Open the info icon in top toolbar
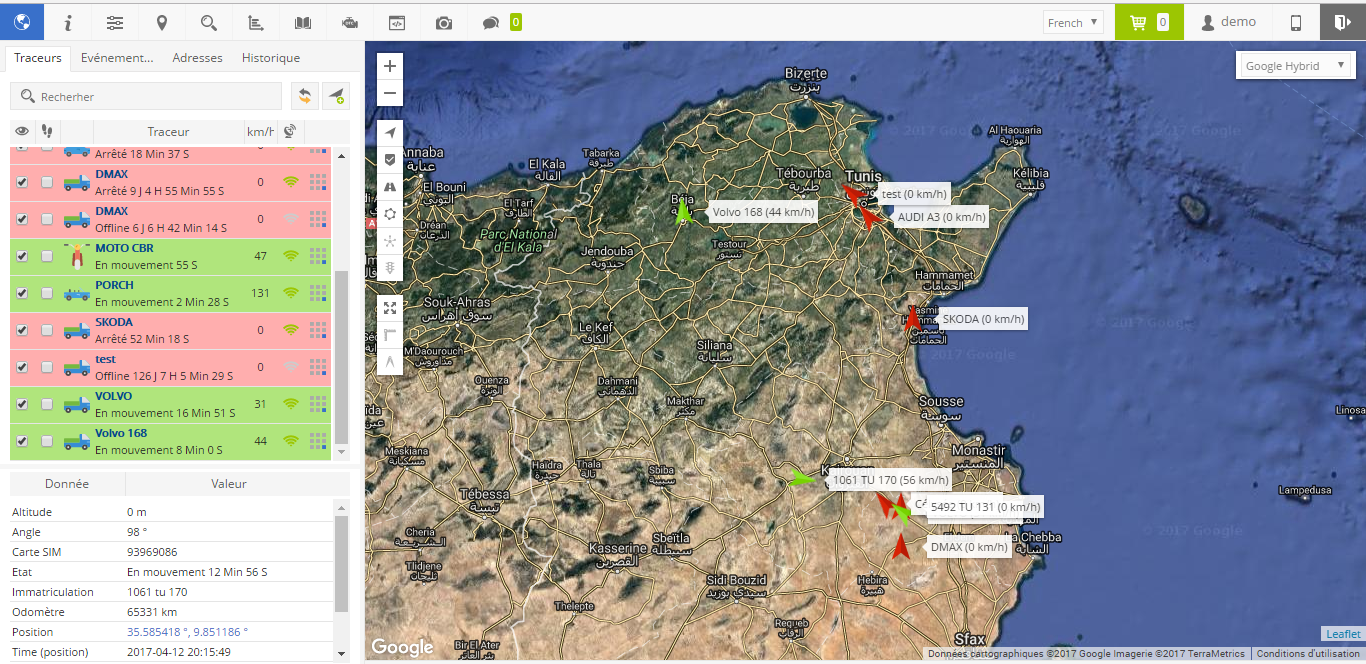 point(68,22)
